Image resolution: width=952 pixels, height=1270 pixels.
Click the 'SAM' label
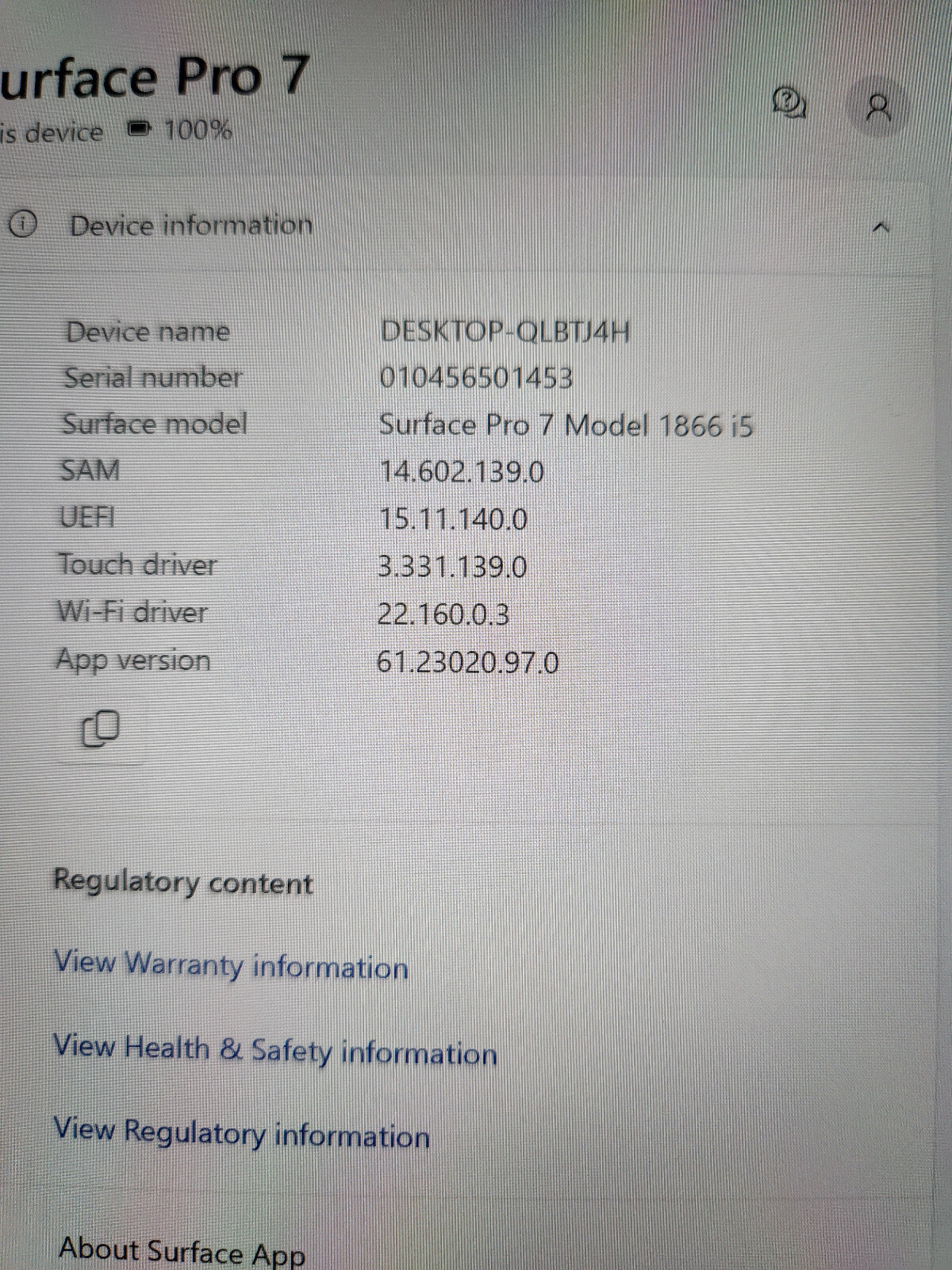tap(90, 470)
